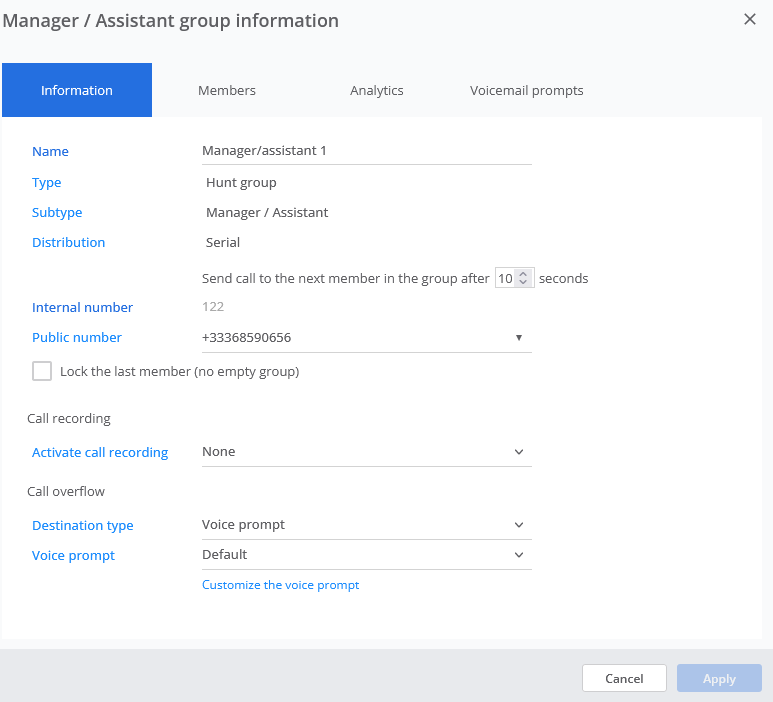Click the Internal number label

click(x=82, y=308)
